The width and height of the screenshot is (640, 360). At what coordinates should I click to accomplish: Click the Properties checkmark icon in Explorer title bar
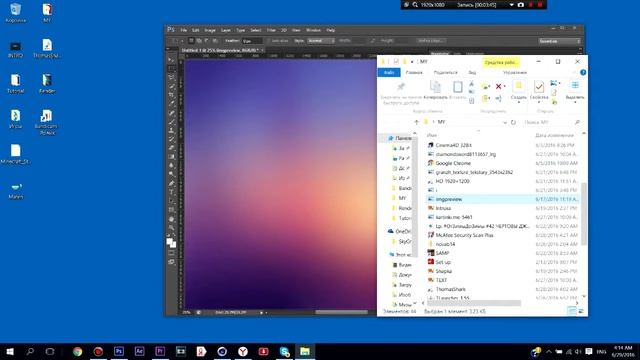point(396,62)
